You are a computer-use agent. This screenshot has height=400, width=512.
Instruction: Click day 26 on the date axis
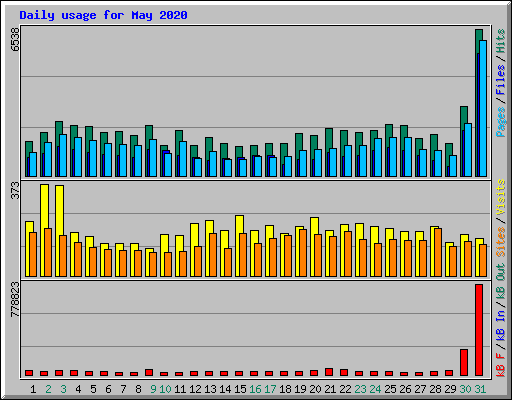tap(405, 389)
